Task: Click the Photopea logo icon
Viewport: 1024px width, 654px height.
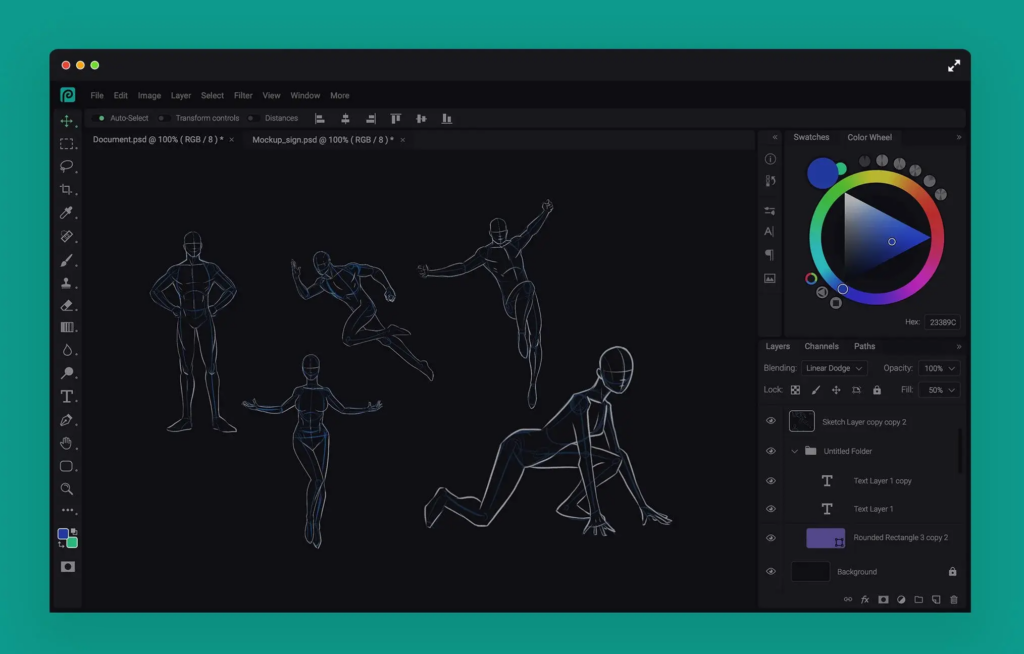Action: (x=68, y=95)
